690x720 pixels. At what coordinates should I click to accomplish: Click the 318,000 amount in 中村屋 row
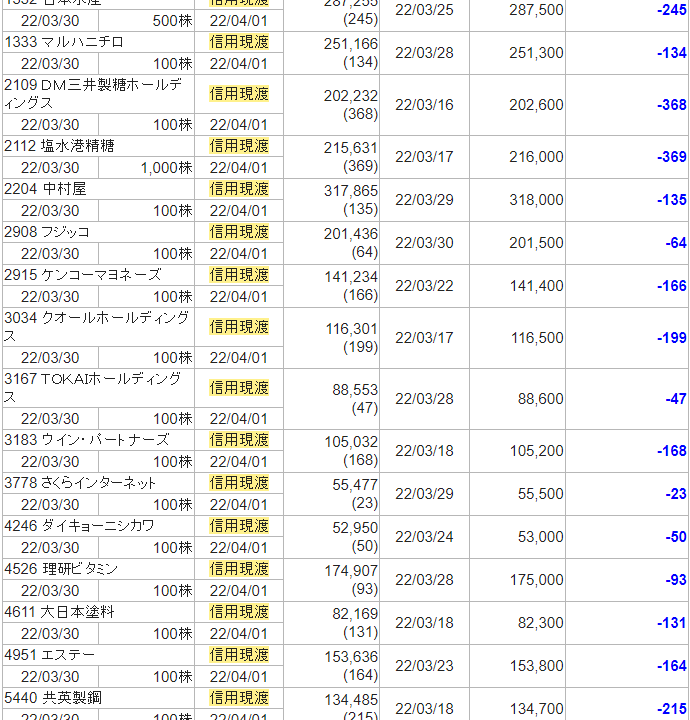coord(536,200)
